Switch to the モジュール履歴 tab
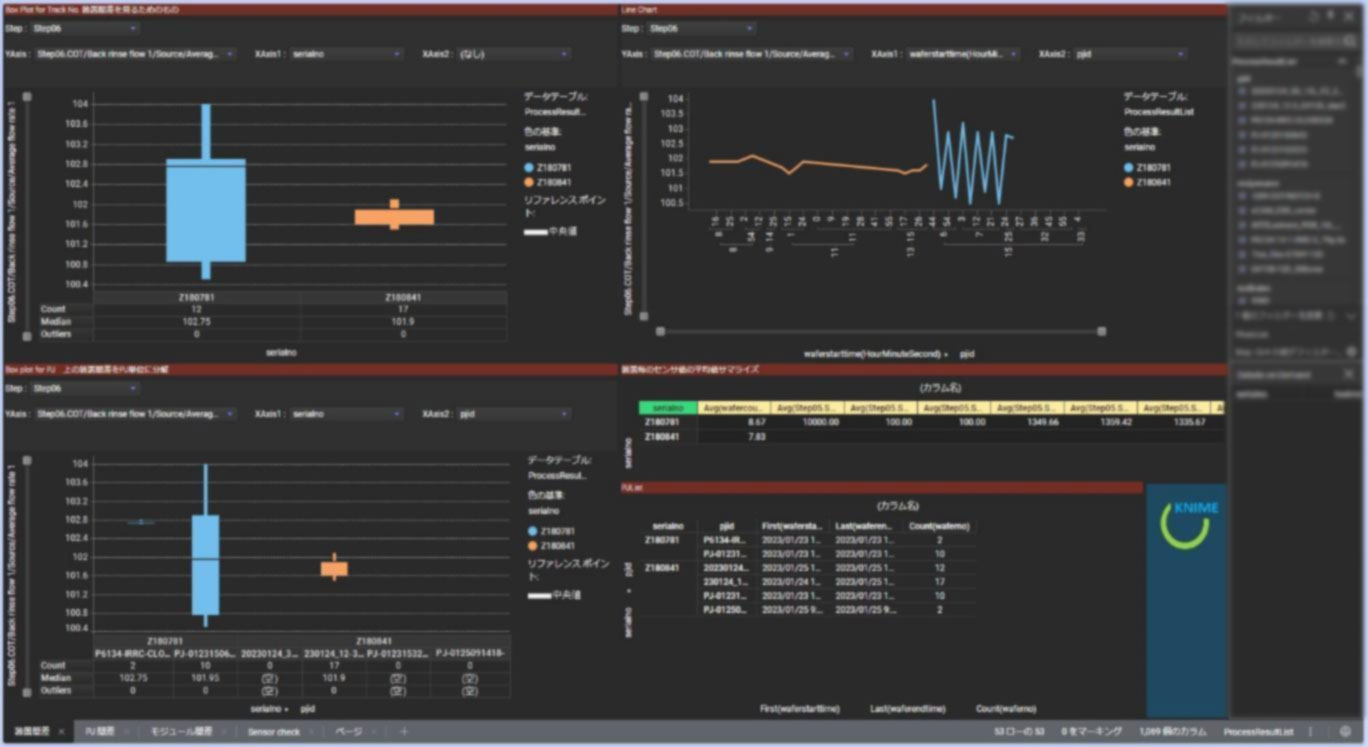Viewport: 1368px width, 747px height. pyautogui.click(x=181, y=732)
